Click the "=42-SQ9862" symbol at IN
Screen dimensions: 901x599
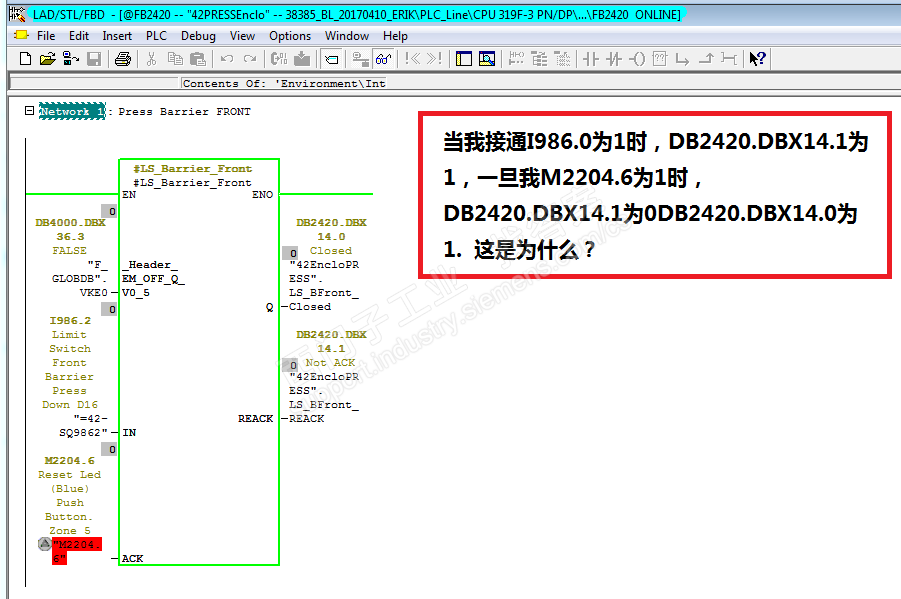click(x=83, y=425)
